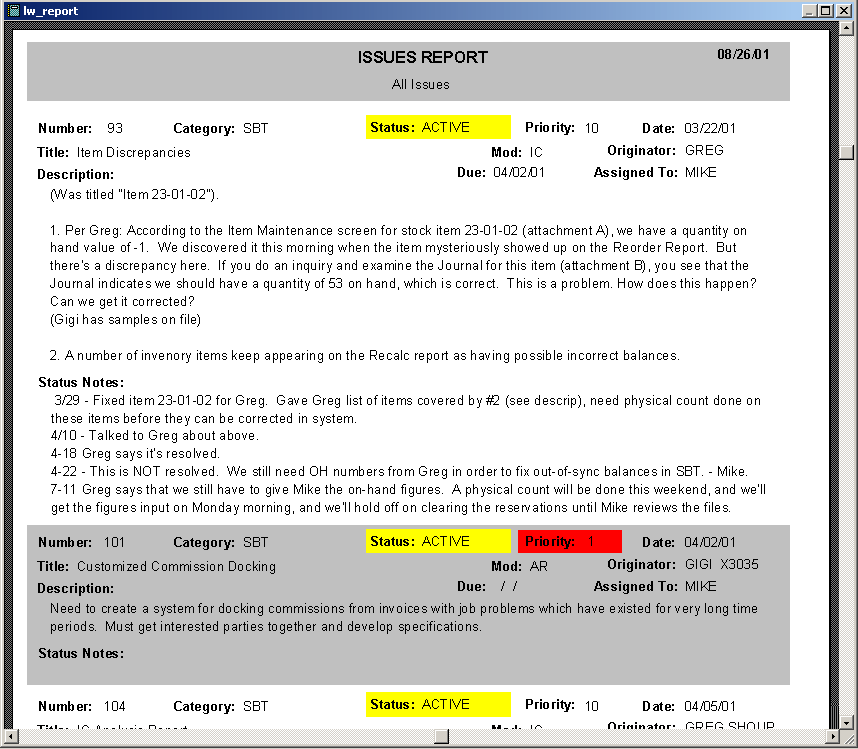Click the horizontal scrollbar left arrow

tap(11, 736)
